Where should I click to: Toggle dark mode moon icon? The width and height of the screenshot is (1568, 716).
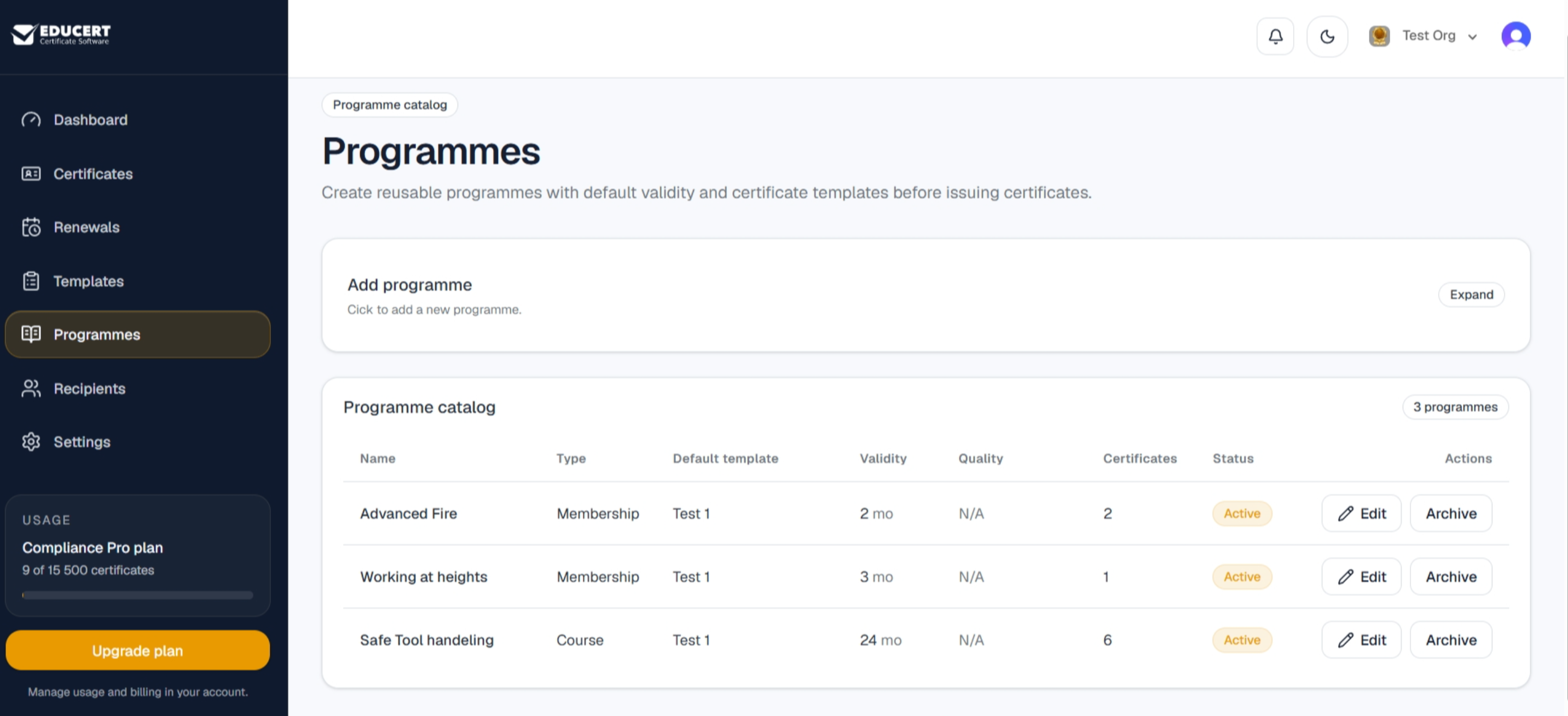[x=1327, y=37]
